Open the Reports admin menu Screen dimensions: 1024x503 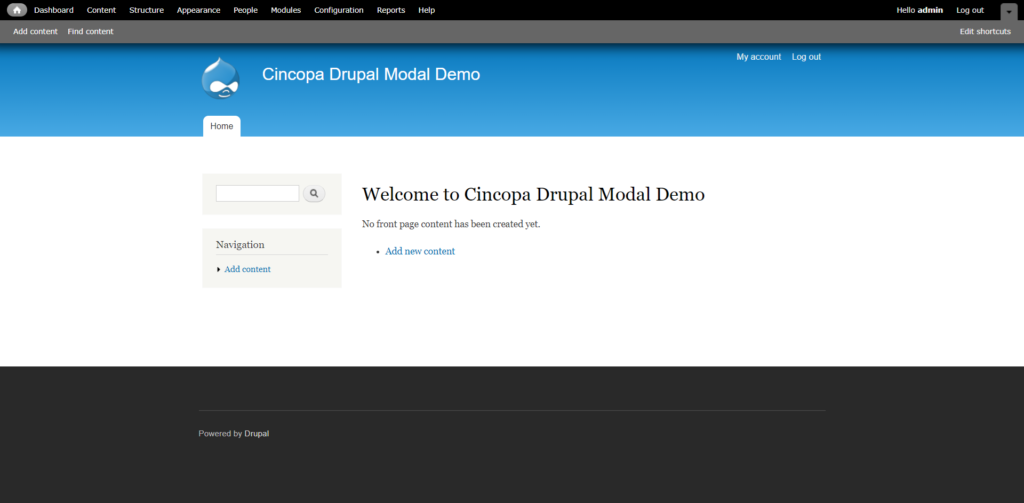pyautogui.click(x=391, y=10)
